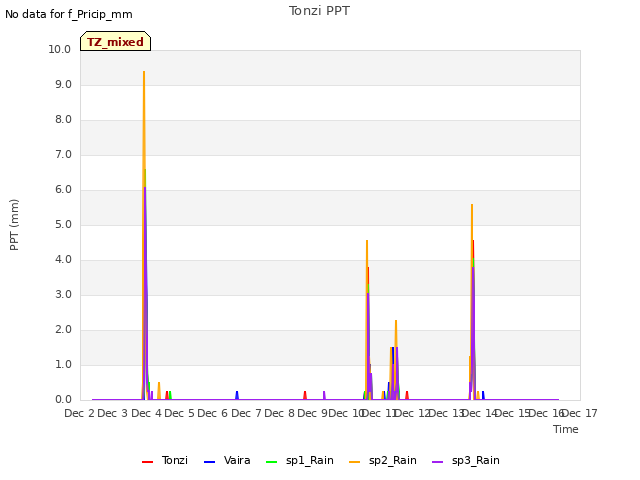Click the Dec 7 x-axis date label
640x480 pixels.
coord(246,413)
